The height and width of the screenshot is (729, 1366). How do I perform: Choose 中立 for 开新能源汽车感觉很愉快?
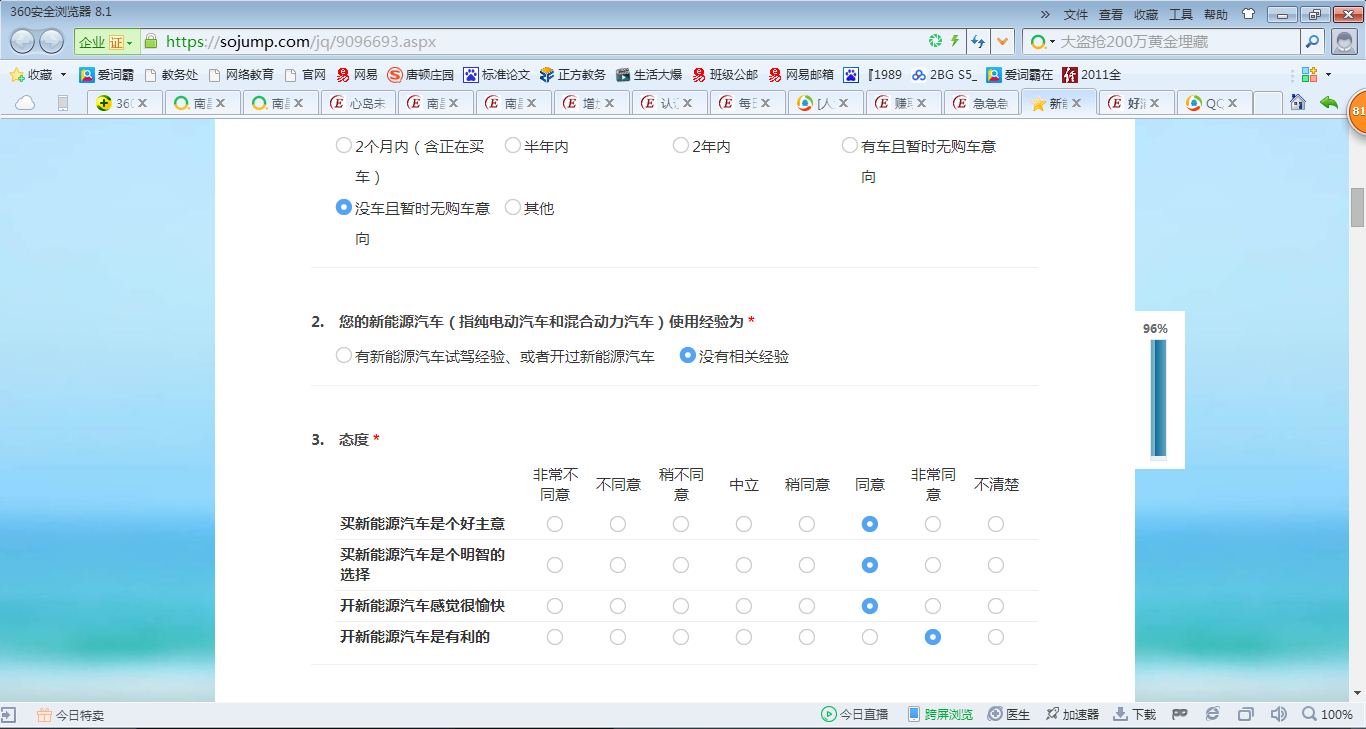(744, 606)
